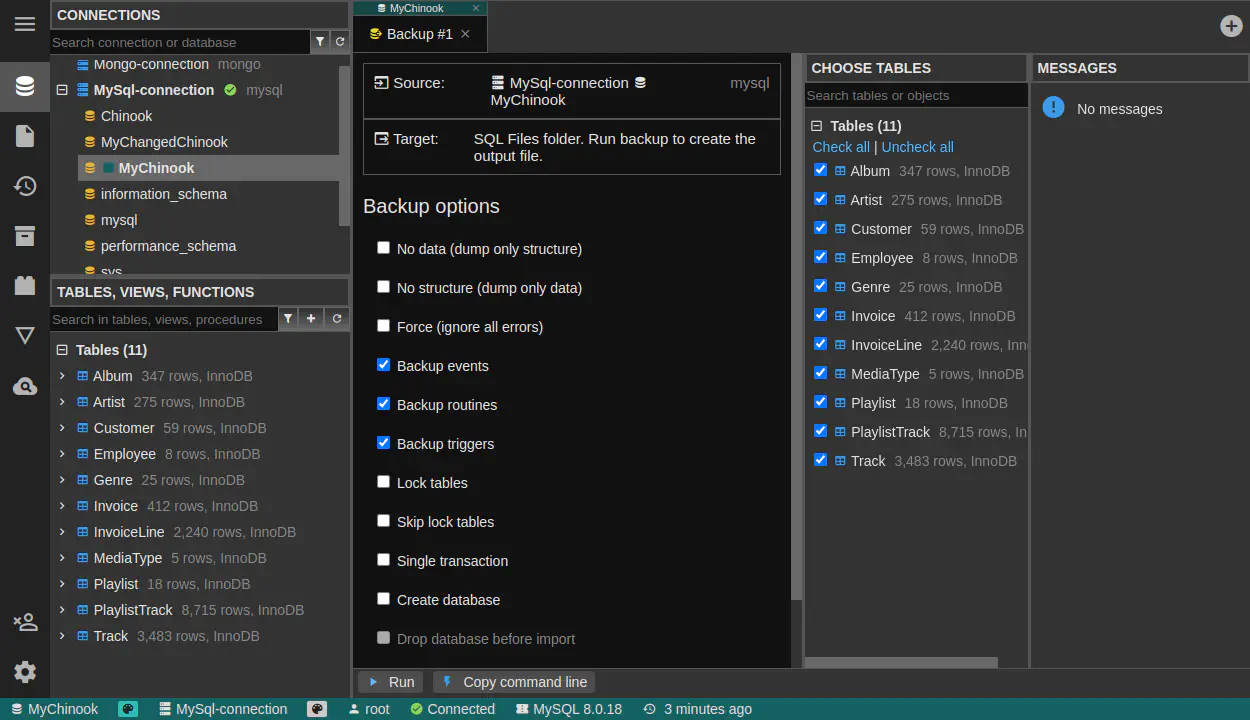
Task: Click MySQL 8.0.18 in status bar
Action: [x=569, y=709]
